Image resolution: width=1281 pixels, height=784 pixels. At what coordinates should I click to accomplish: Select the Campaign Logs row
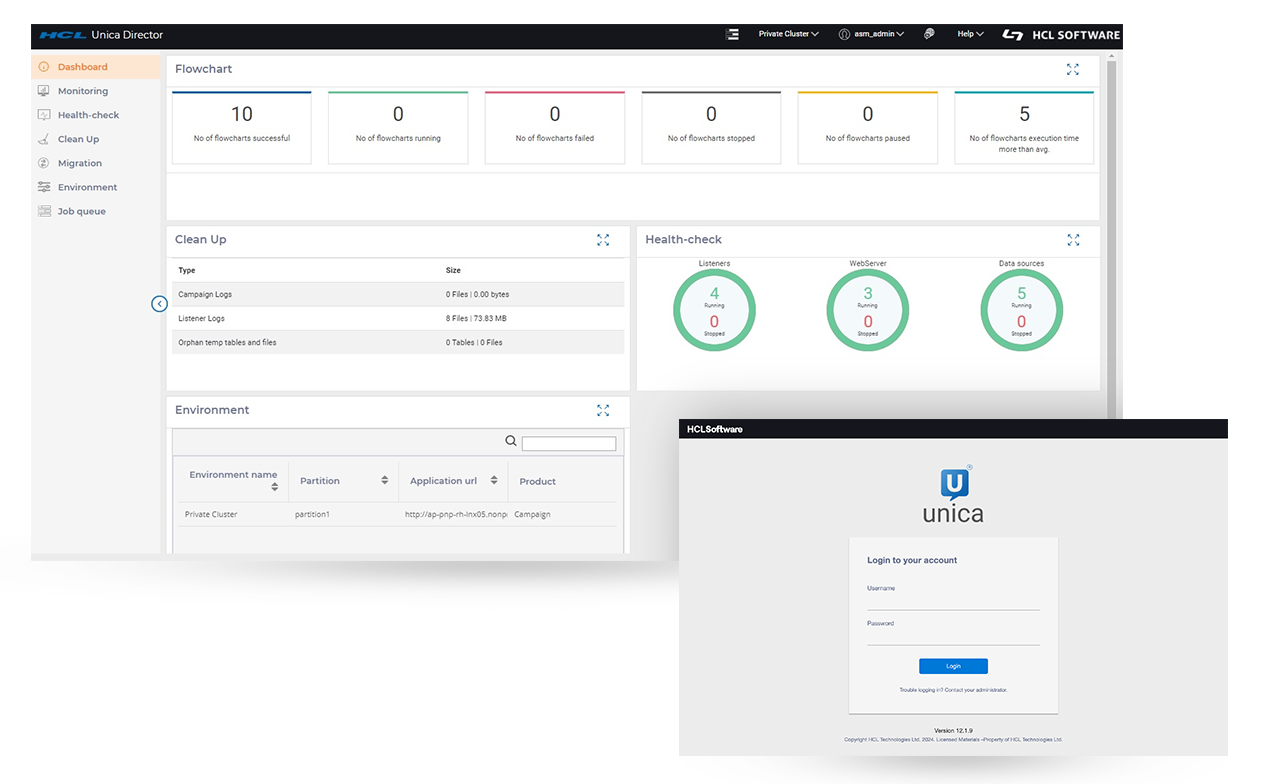398,294
